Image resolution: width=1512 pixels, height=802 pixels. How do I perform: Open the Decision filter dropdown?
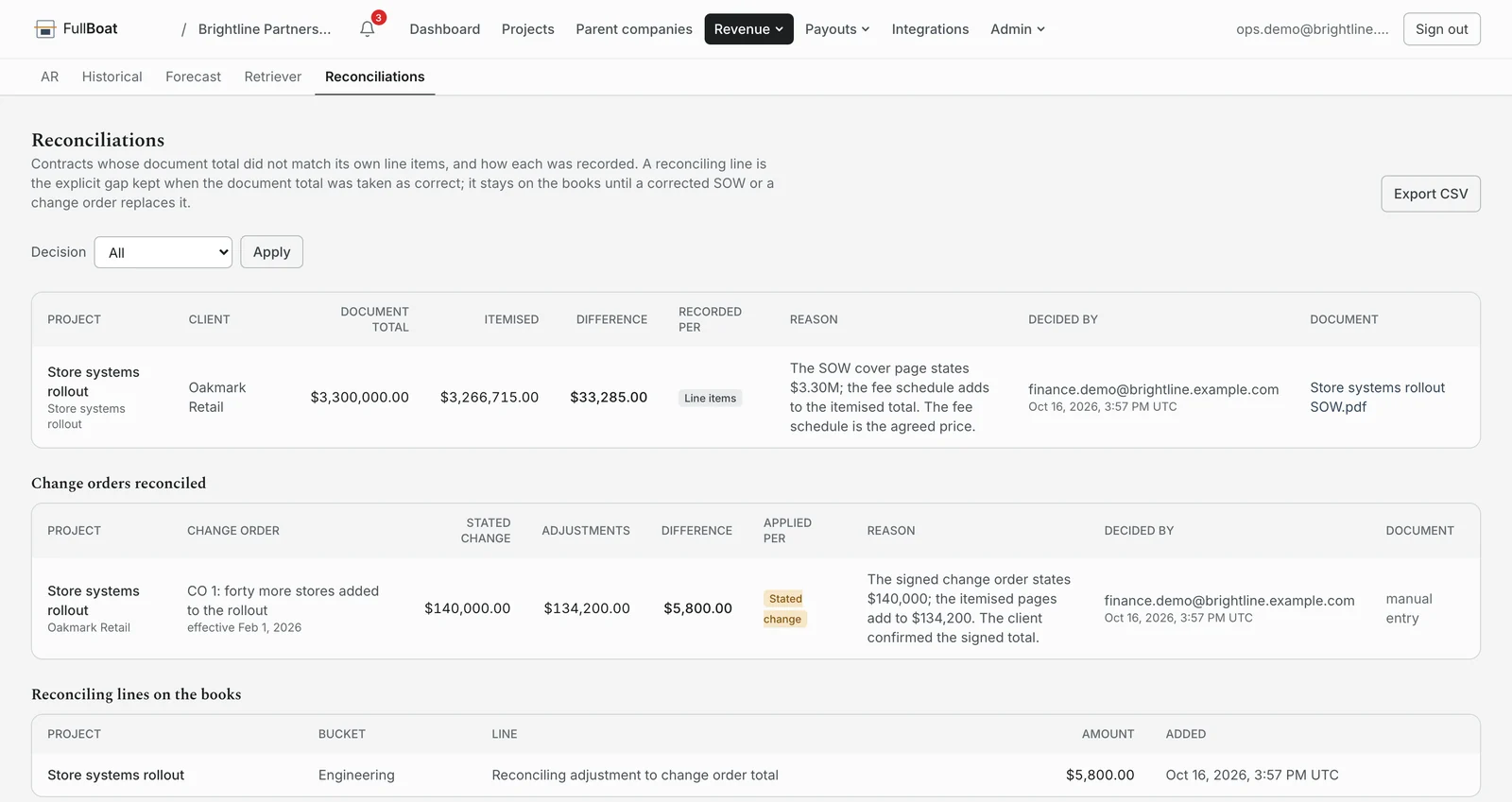pyautogui.click(x=163, y=252)
